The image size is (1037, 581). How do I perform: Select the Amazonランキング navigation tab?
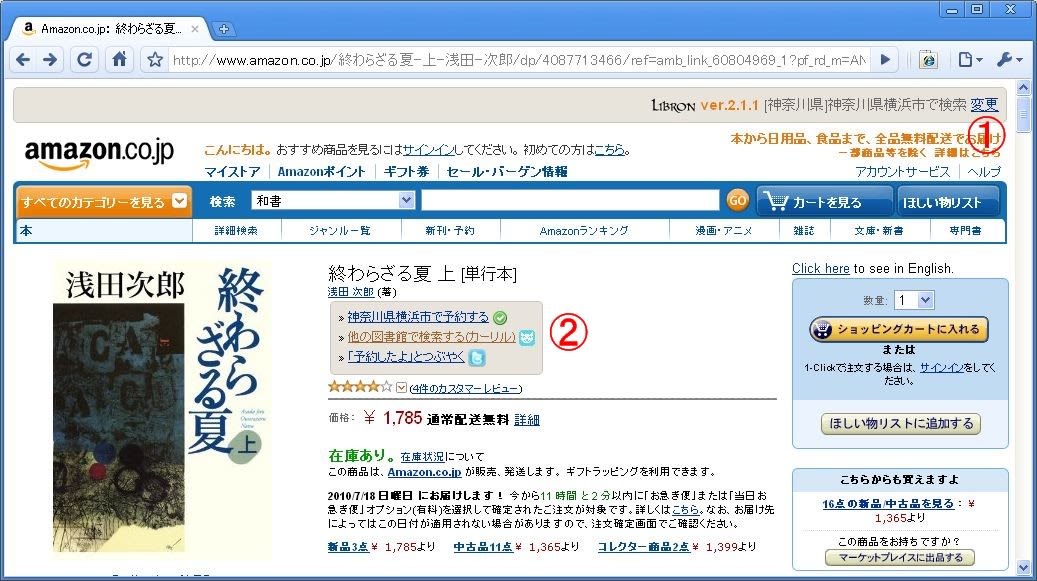[x=584, y=231]
